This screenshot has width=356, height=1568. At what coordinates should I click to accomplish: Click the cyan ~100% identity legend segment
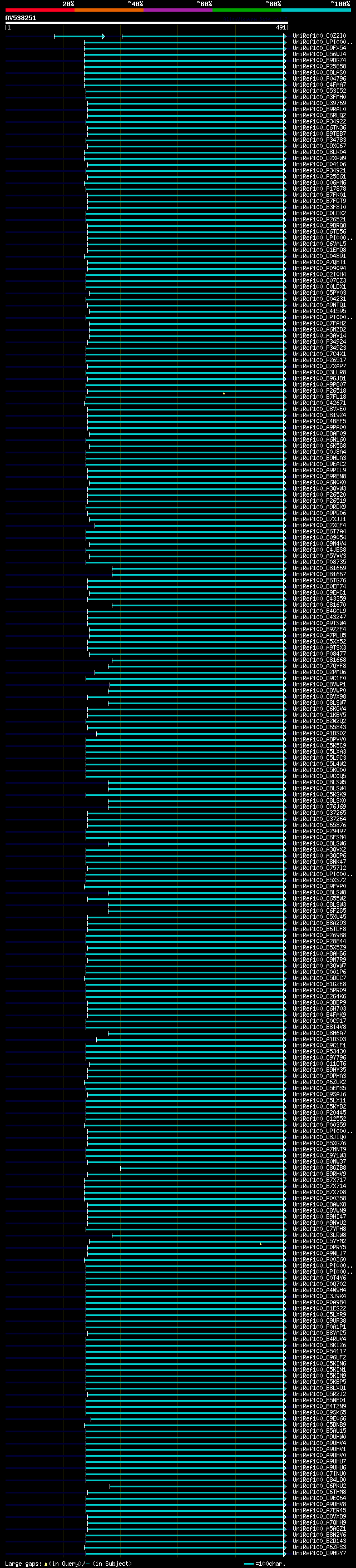coord(316,10)
